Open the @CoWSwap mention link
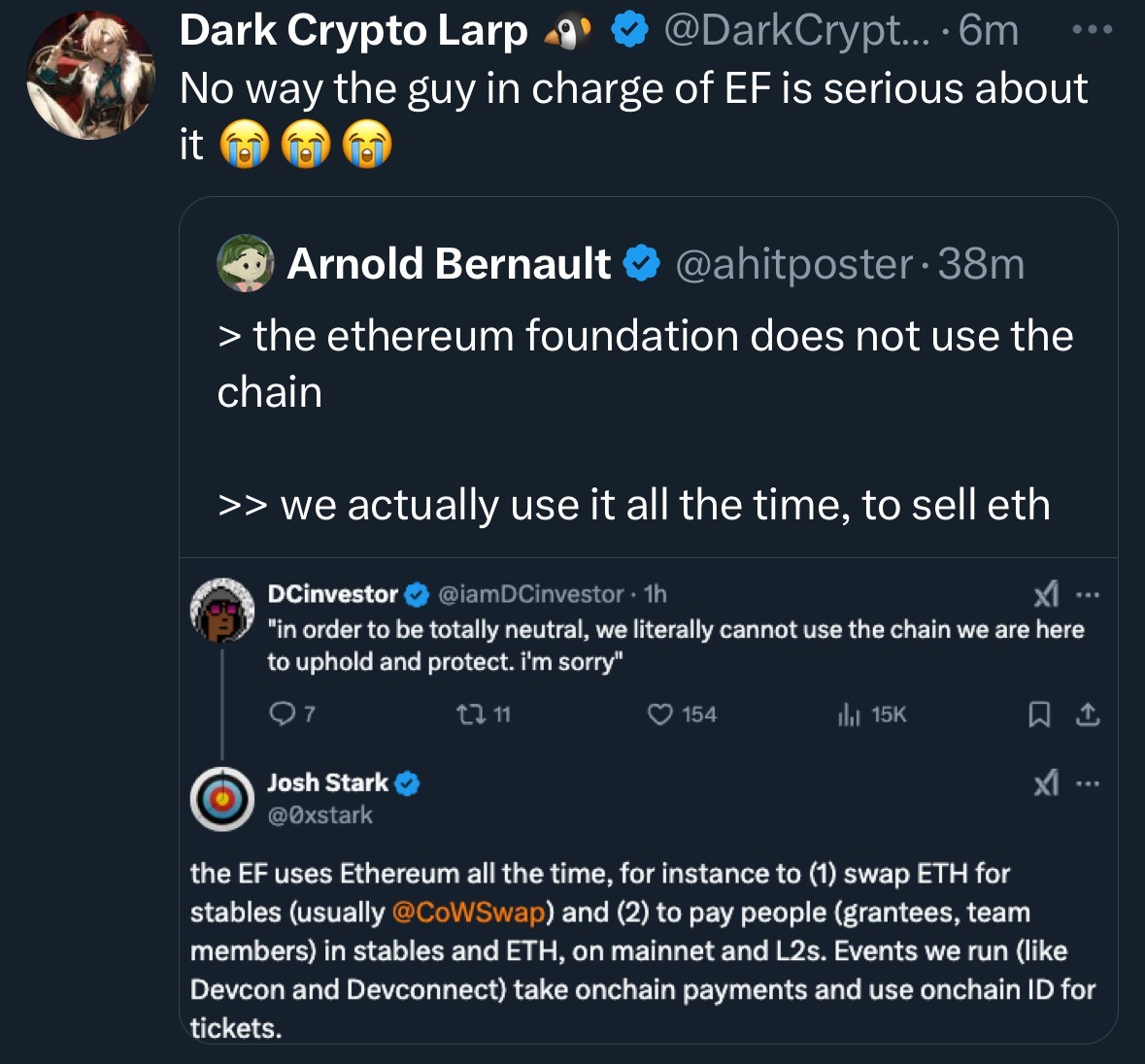The height and width of the screenshot is (1064, 1145). (468, 913)
